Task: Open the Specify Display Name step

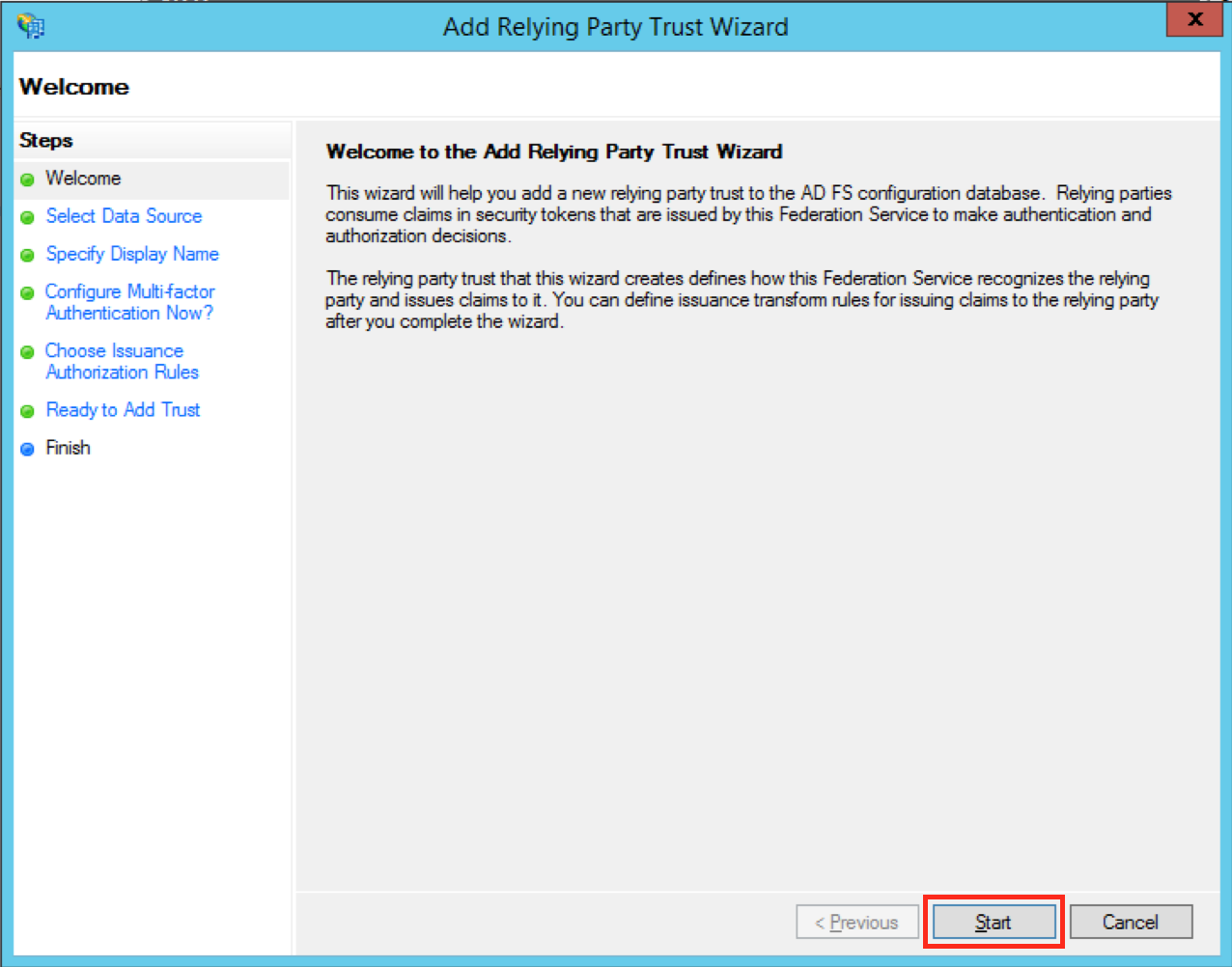Action: [132, 254]
